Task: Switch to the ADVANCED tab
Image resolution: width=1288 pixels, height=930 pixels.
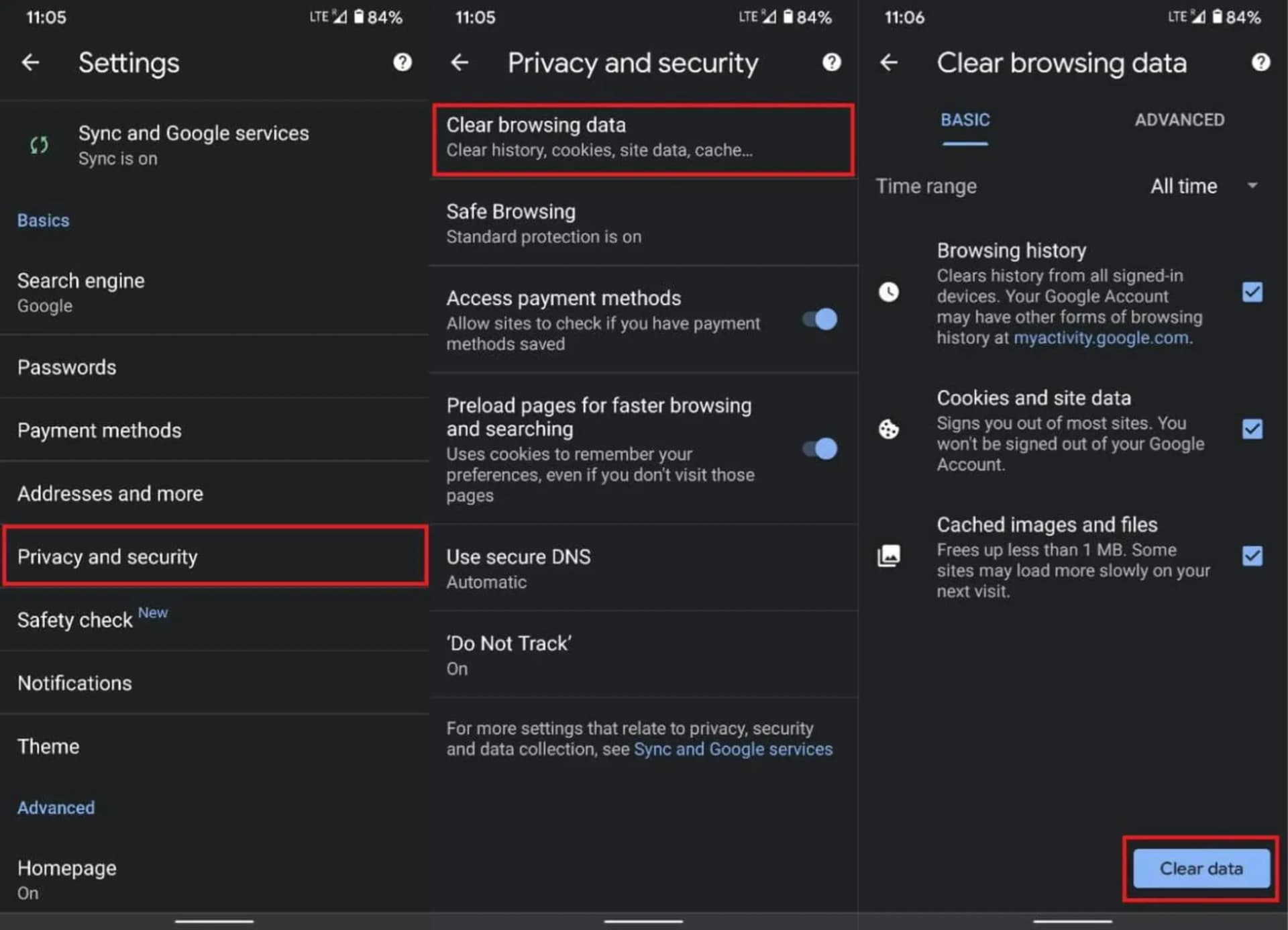Action: point(1179,120)
